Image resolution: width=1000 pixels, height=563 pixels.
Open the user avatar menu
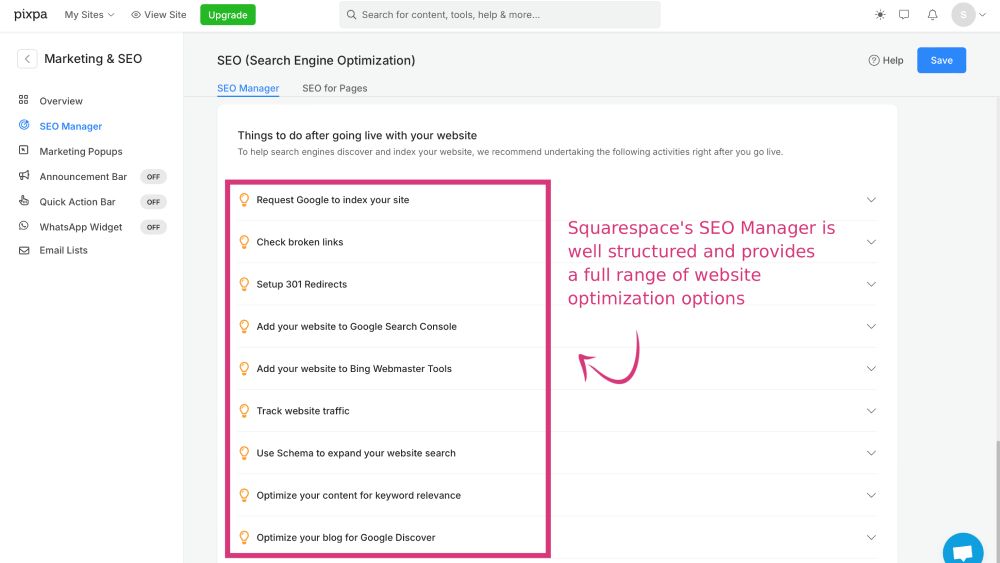tap(968, 15)
